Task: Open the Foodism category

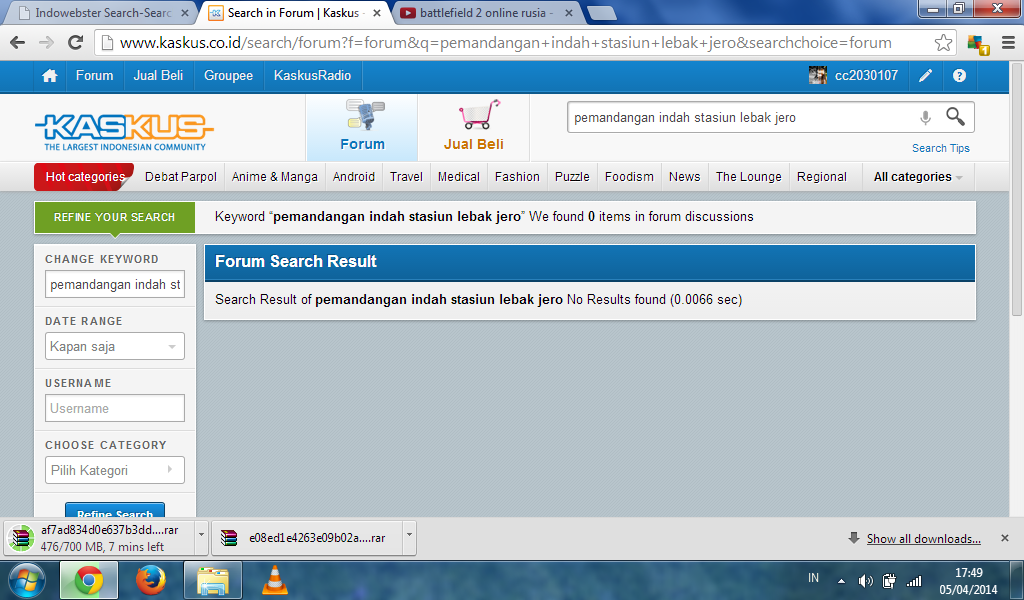Action: click(629, 177)
